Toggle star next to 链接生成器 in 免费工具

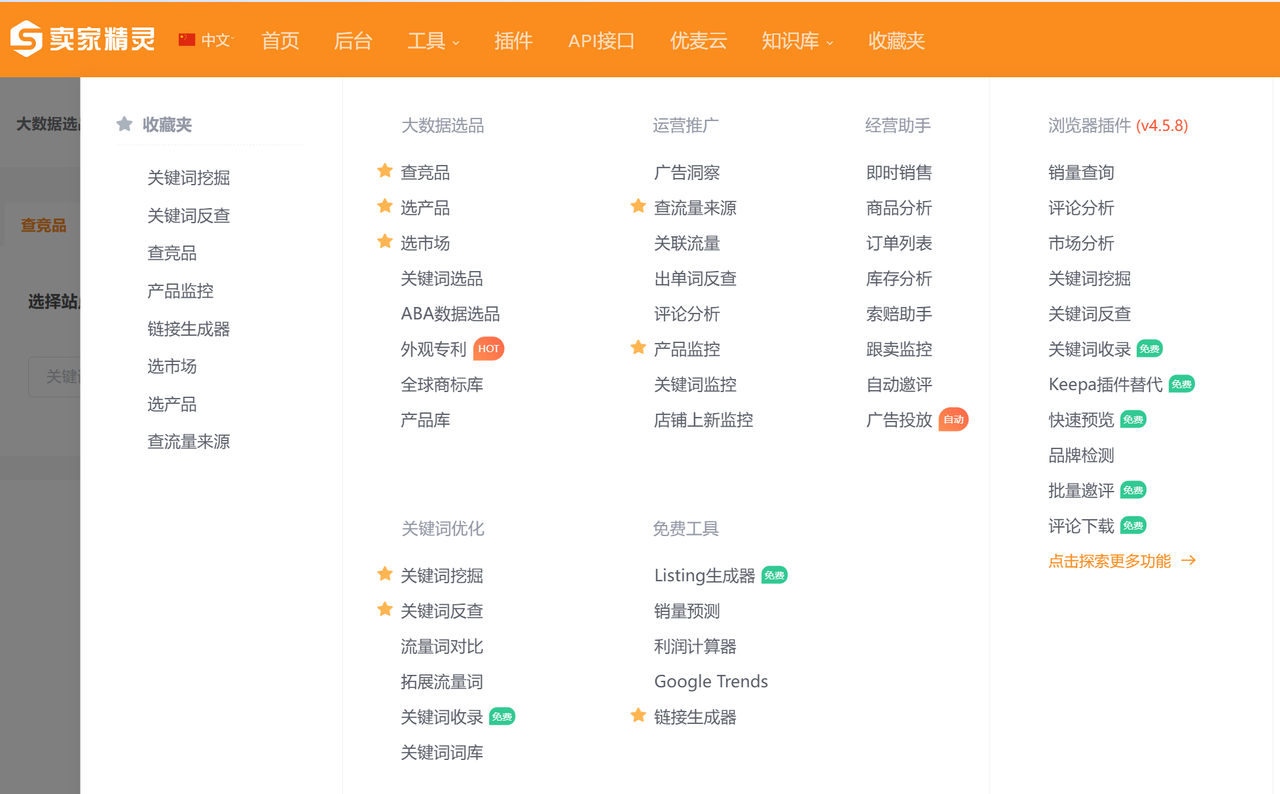click(638, 715)
